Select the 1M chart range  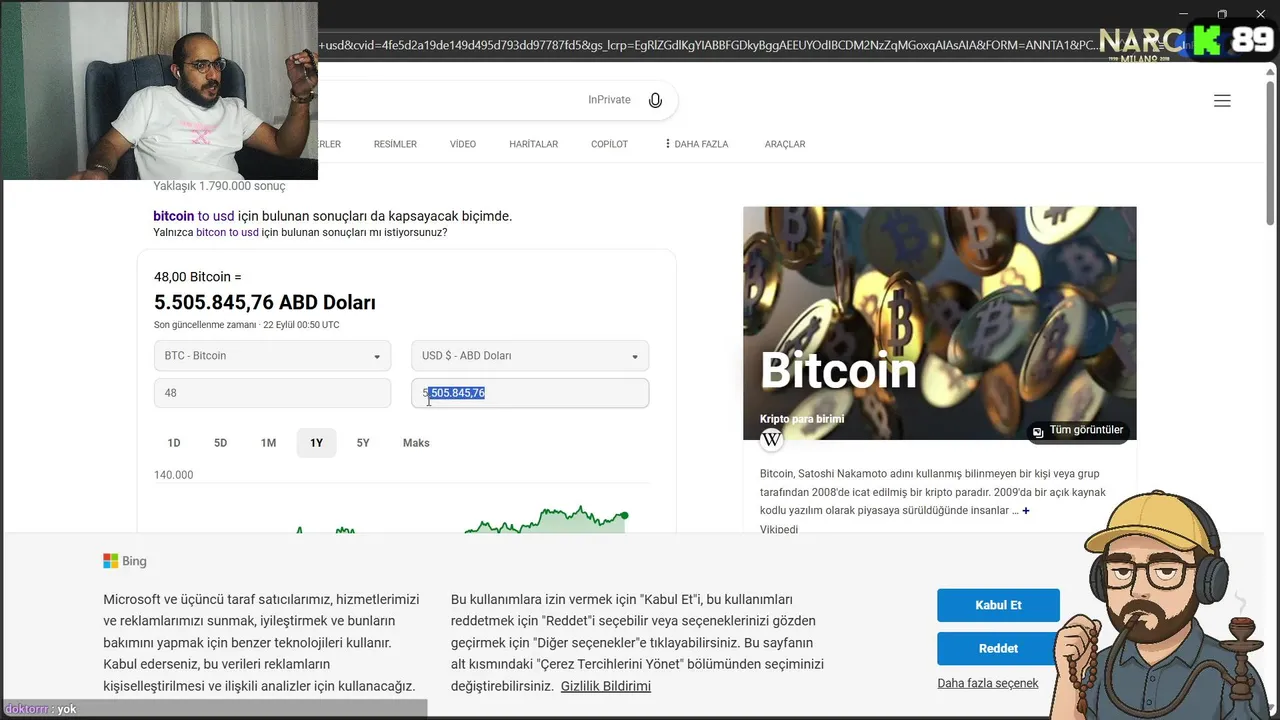(268, 443)
